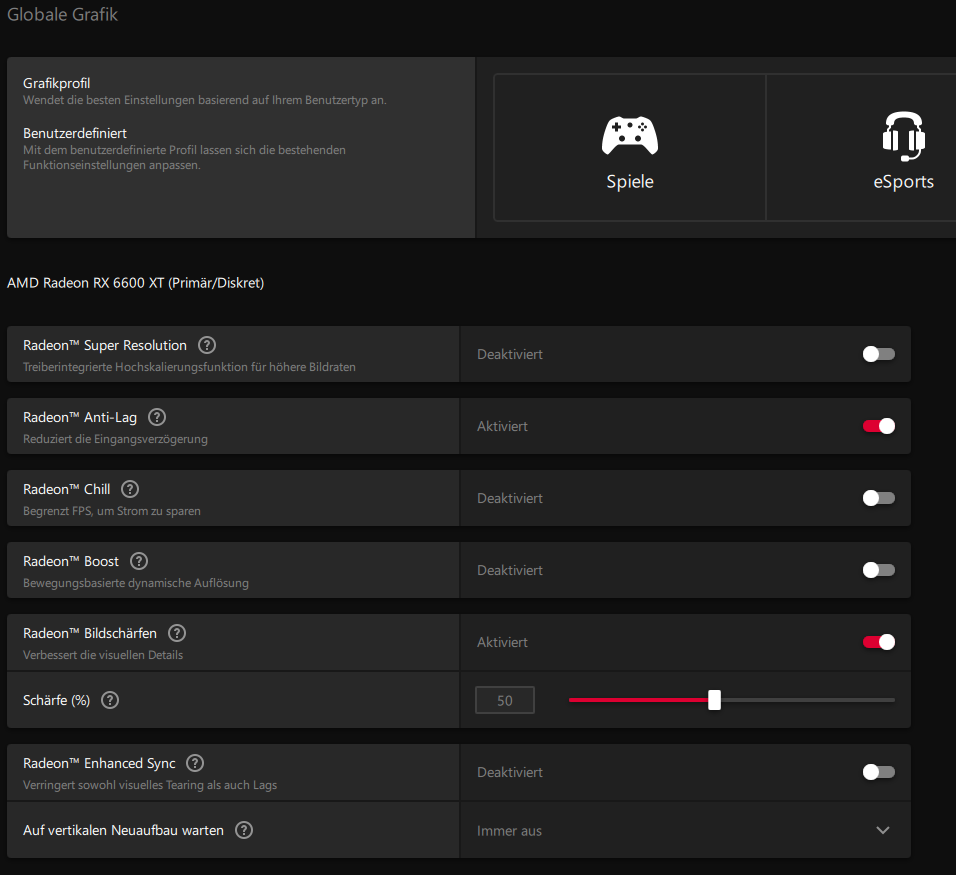Viewport: 956px width, 875px height.
Task: Click 'Reduziert die Eingangsverzögerung' description
Action: pos(115,439)
